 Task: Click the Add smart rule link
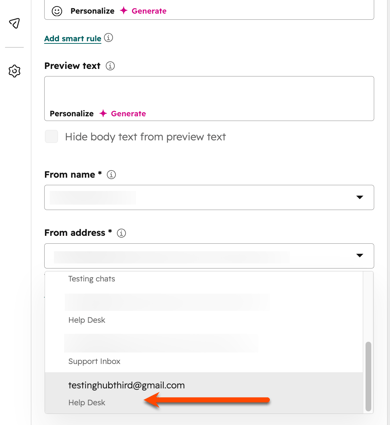(73, 38)
